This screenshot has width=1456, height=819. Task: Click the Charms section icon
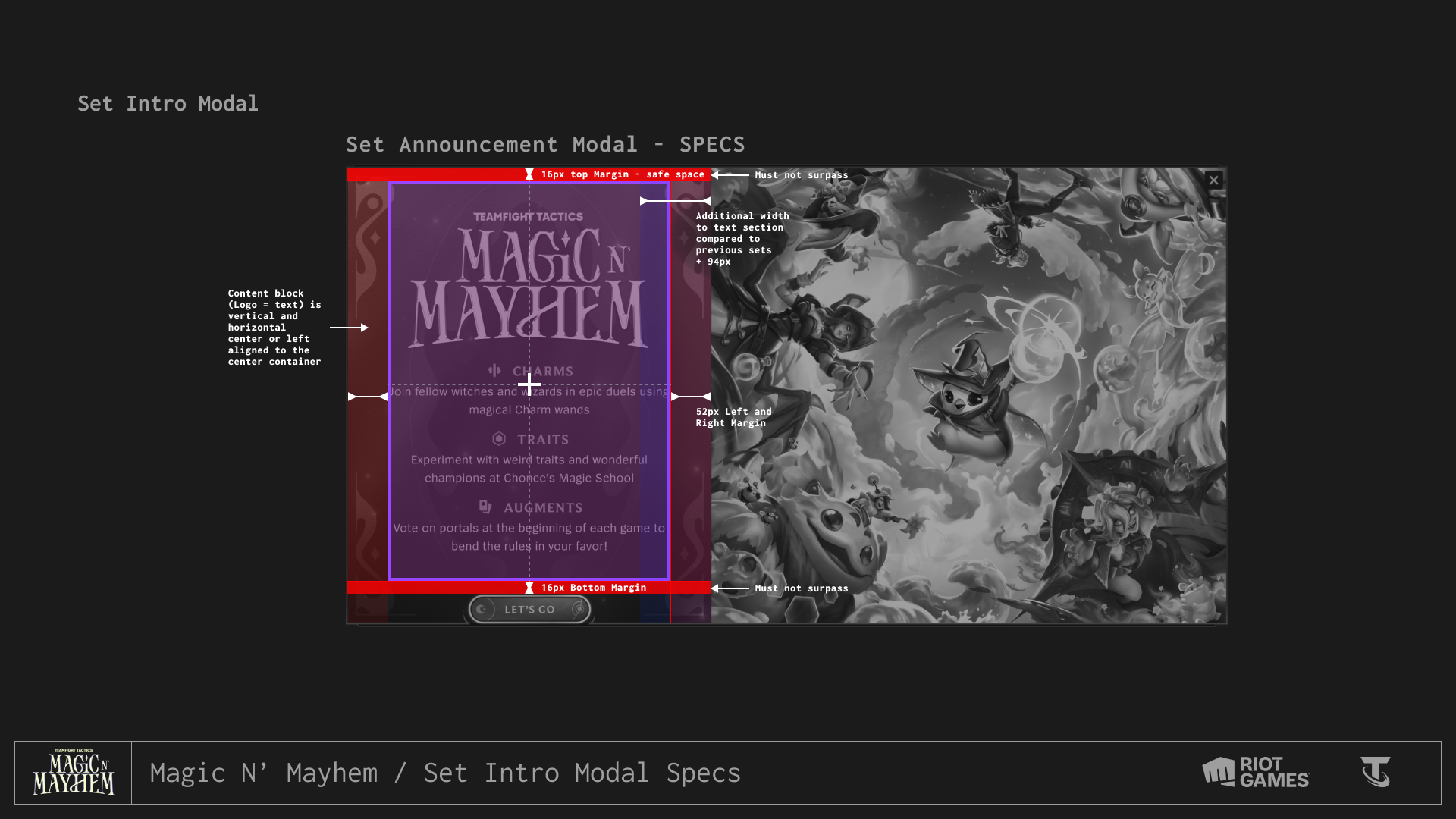point(494,371)
